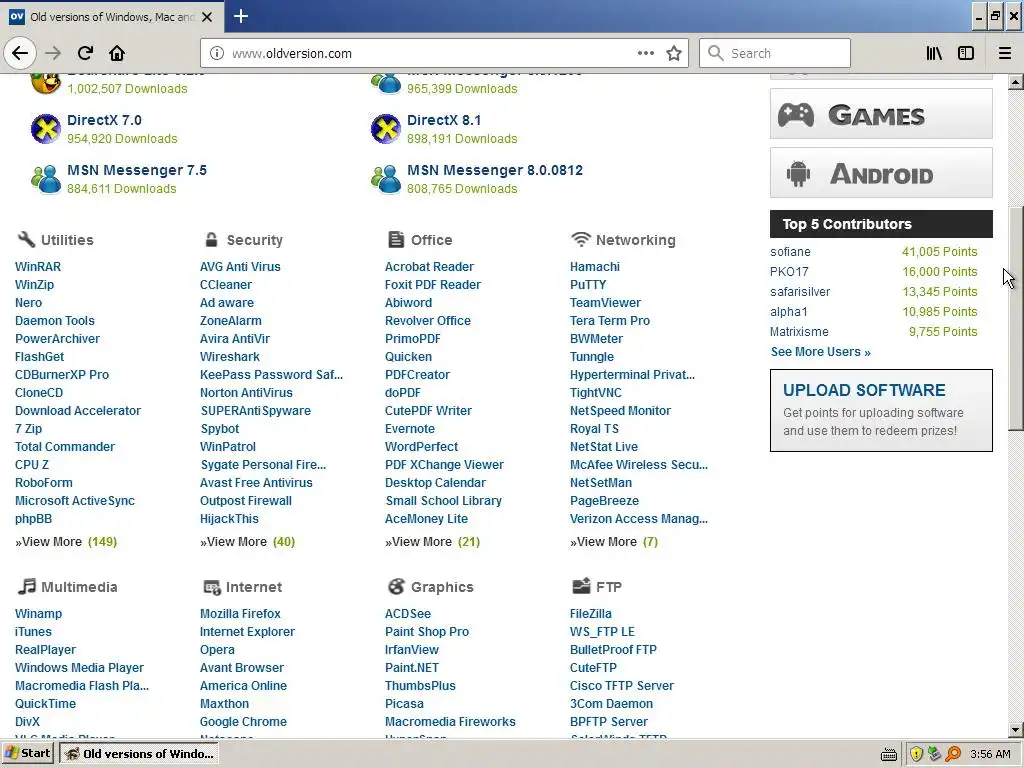Click the FTP folder icon
Screen dimensions: 1024x768
[581, 586]
